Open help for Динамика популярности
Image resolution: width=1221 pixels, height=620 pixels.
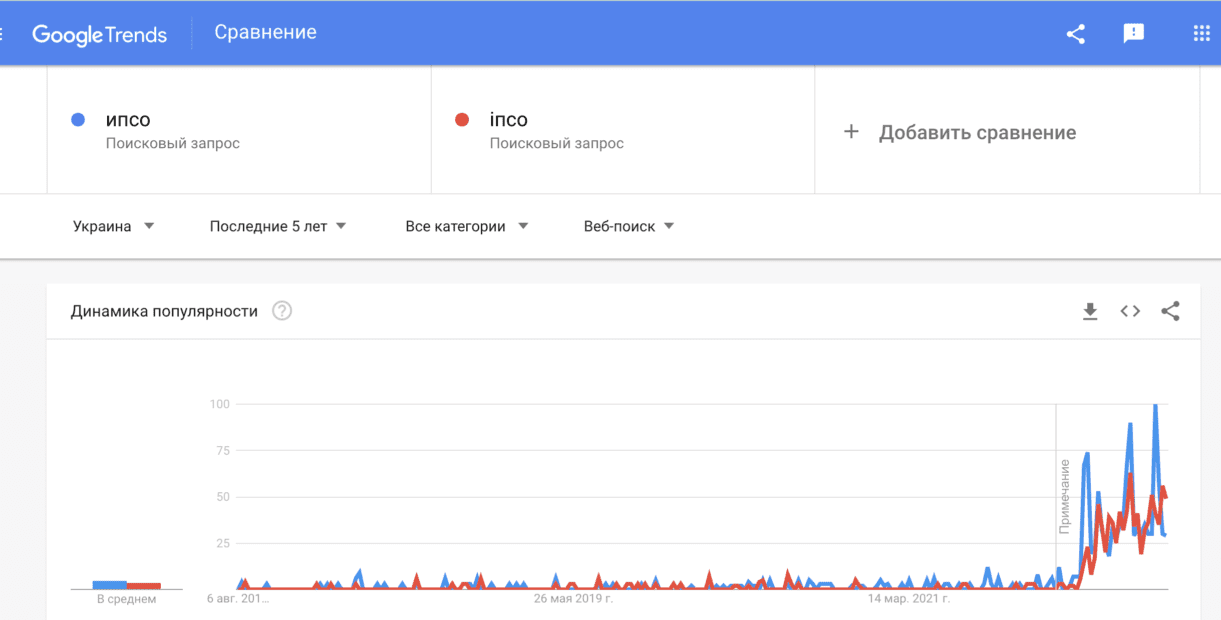tap(282, 311)
